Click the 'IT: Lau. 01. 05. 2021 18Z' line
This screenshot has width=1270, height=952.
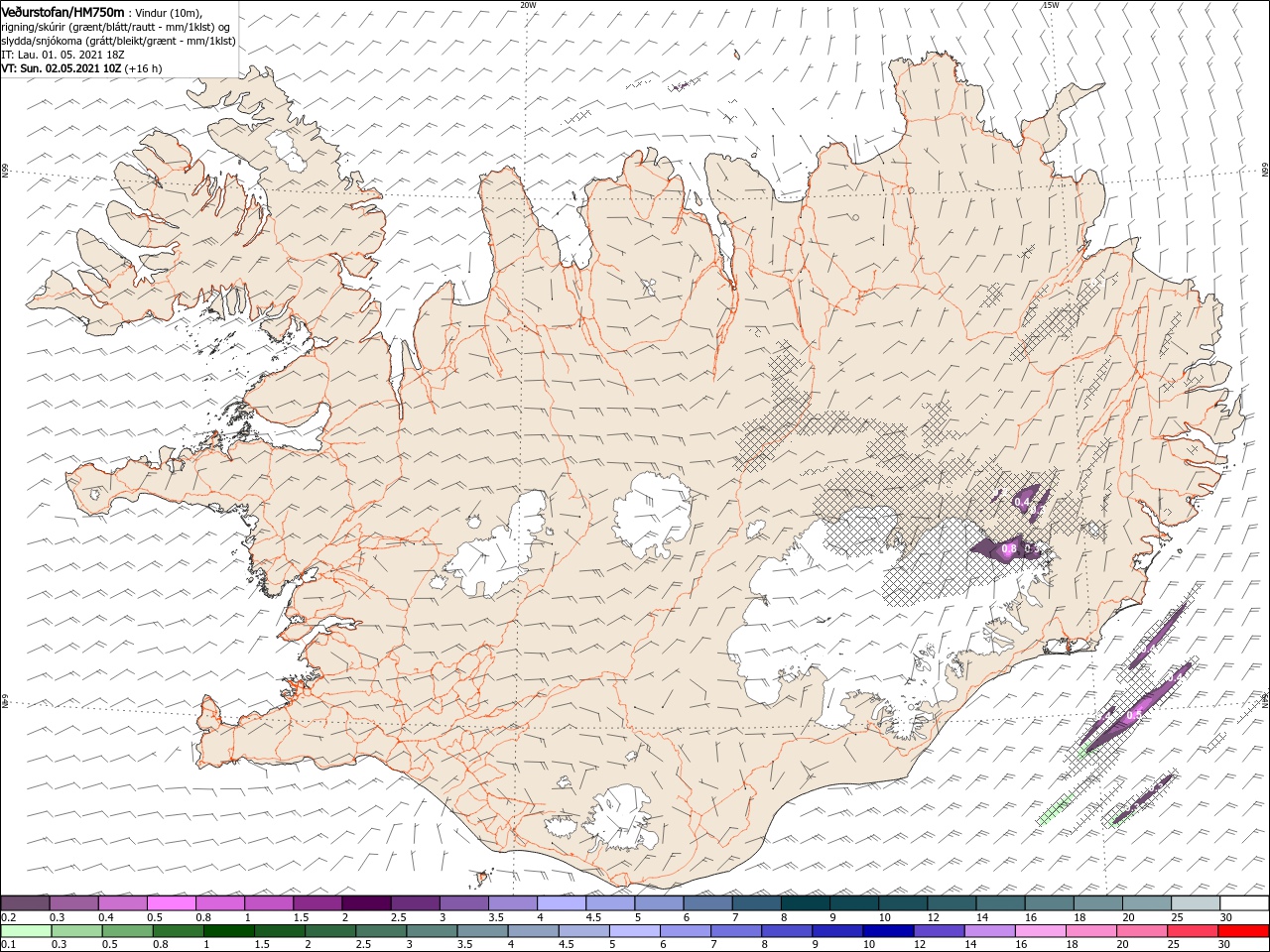pyautogui.click(x=64, y=55)
